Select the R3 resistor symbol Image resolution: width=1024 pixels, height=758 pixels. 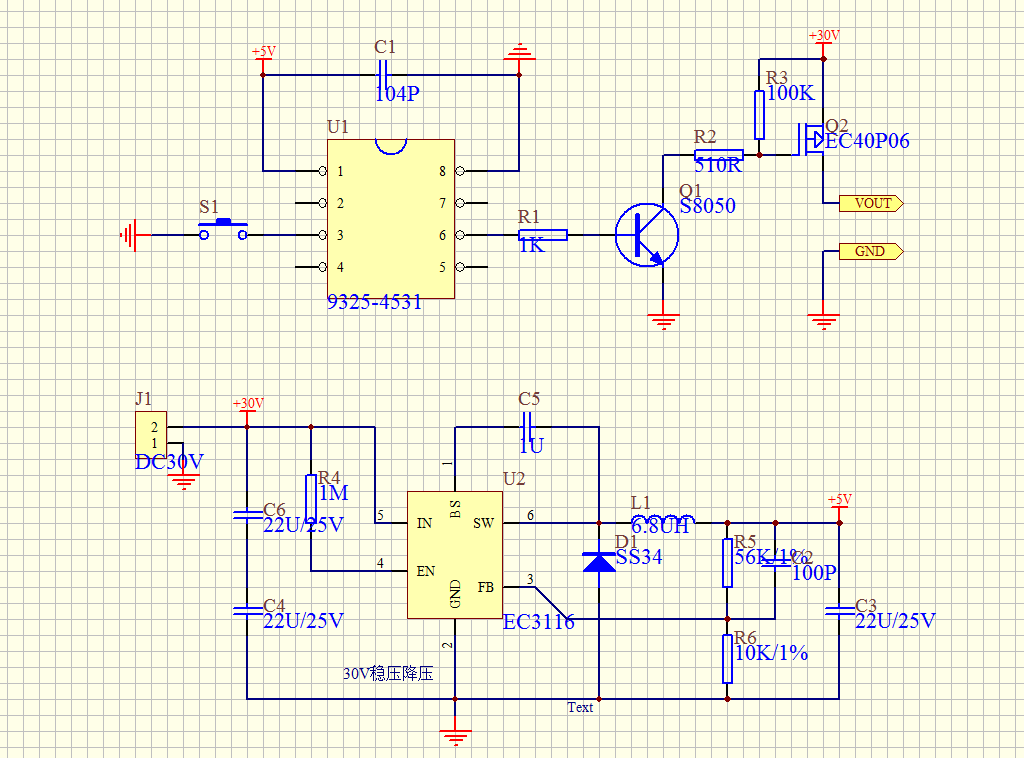[x=759, y=114]
